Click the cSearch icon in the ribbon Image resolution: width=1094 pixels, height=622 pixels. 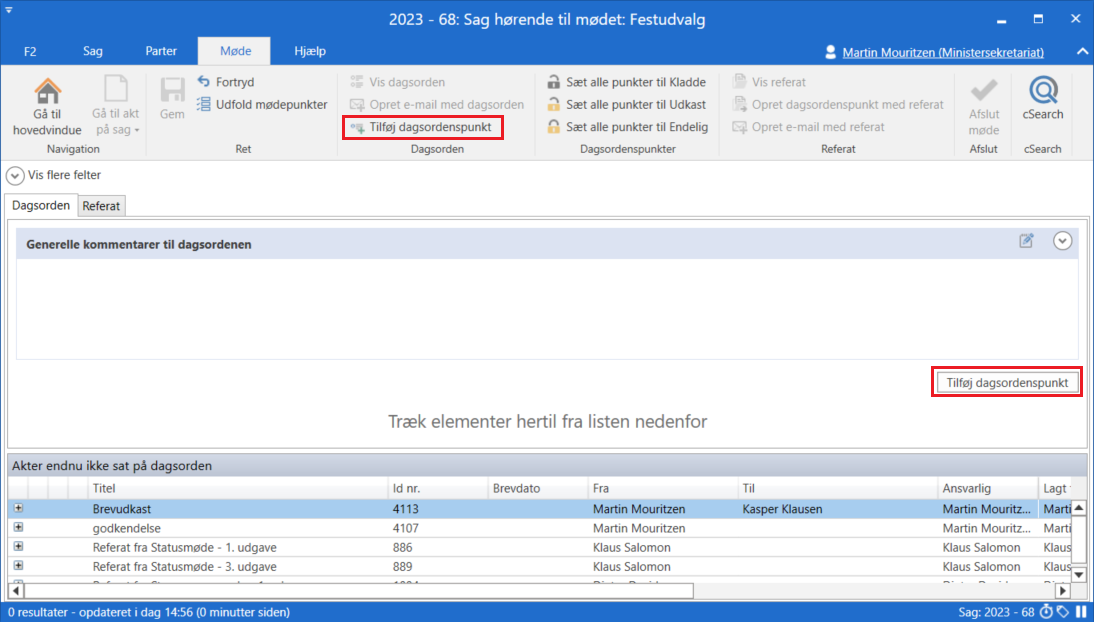pyautogui.click(x=1043, y=91)
